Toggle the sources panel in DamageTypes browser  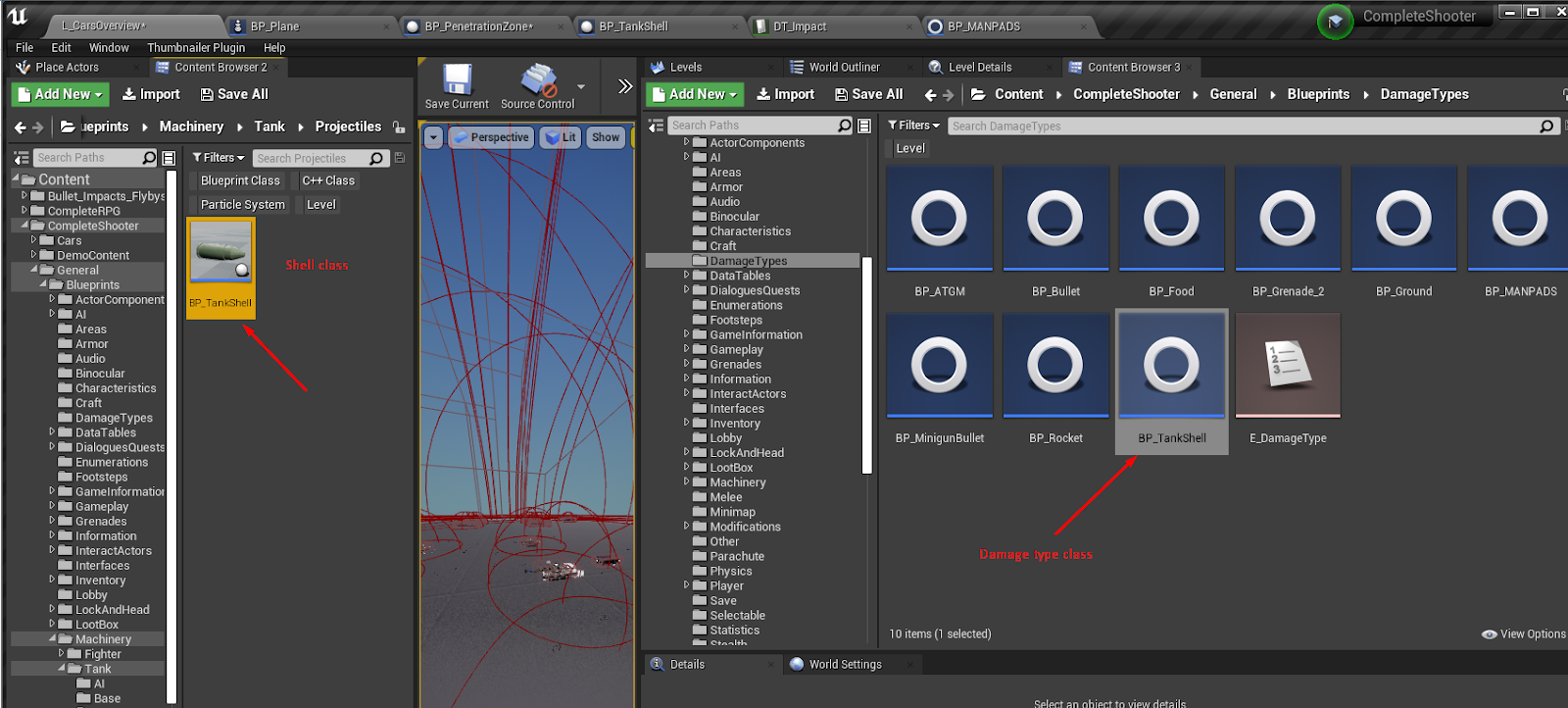point(657,126)
